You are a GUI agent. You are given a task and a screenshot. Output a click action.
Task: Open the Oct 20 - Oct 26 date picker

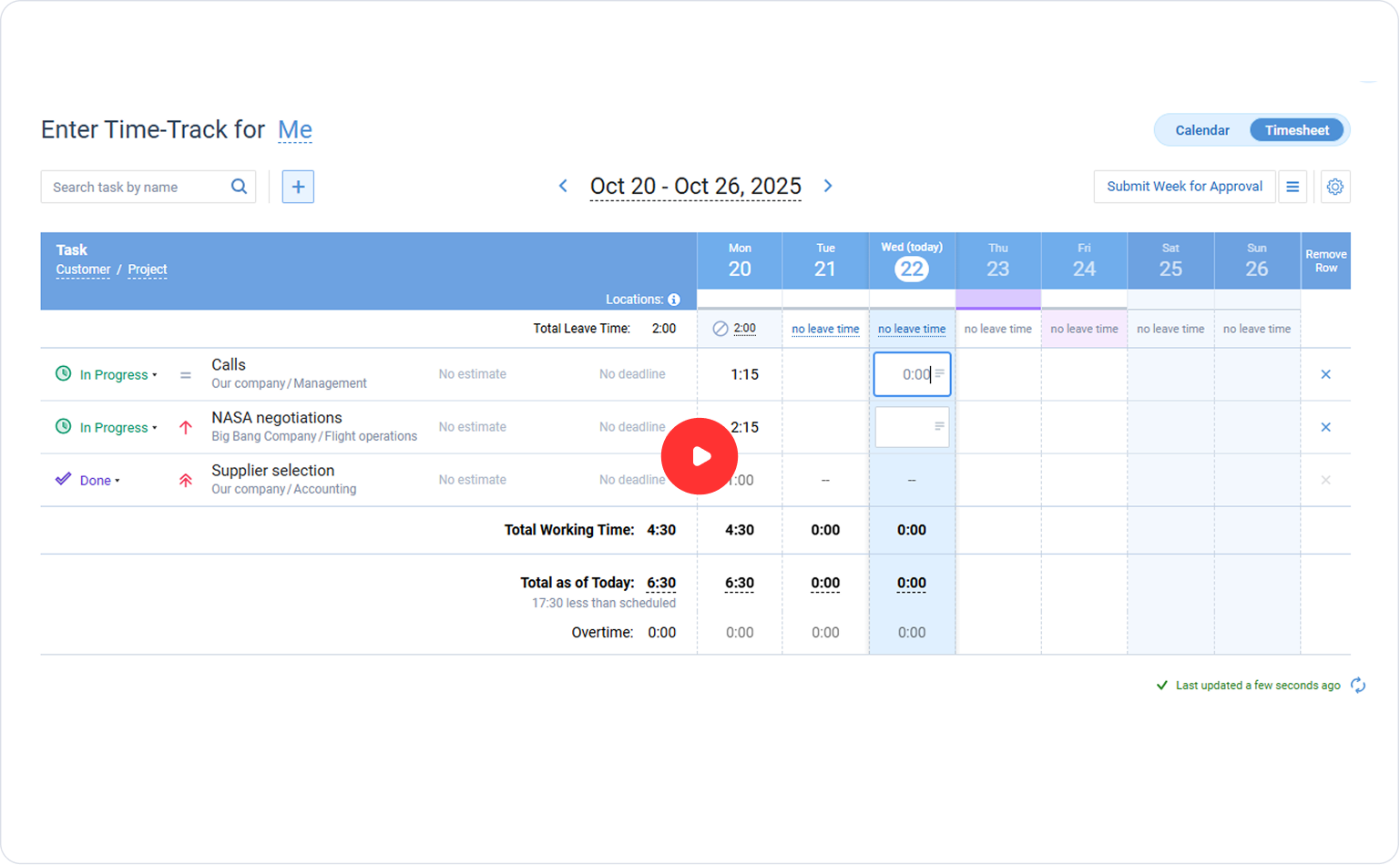point(695,187)
